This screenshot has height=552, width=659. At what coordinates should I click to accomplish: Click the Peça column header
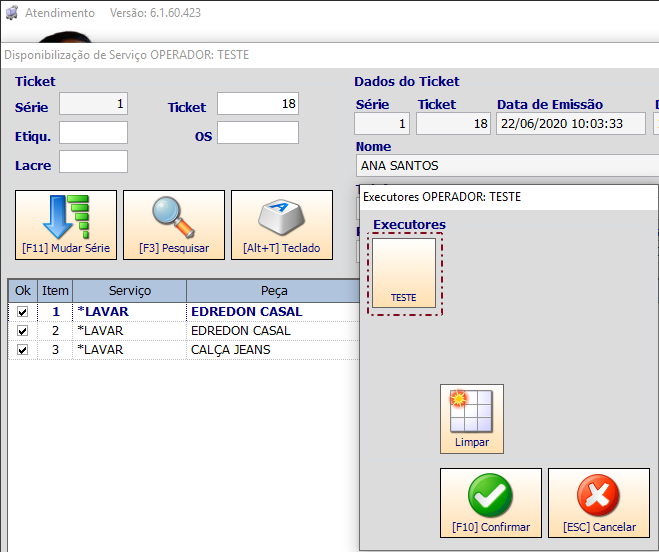coord(274,291)
